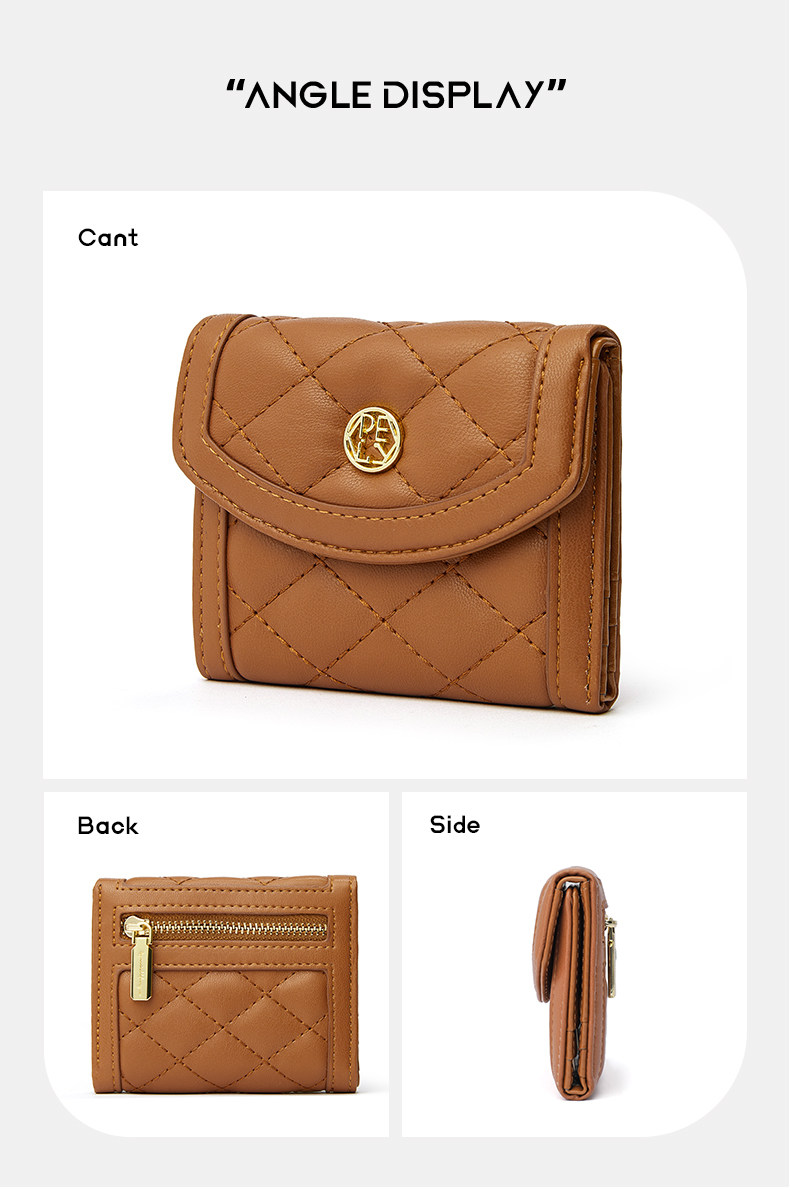Click the "ANGLE DISPLAY" heading text
The height and width of the screenshot is (1191, 790).
(396, 95)
